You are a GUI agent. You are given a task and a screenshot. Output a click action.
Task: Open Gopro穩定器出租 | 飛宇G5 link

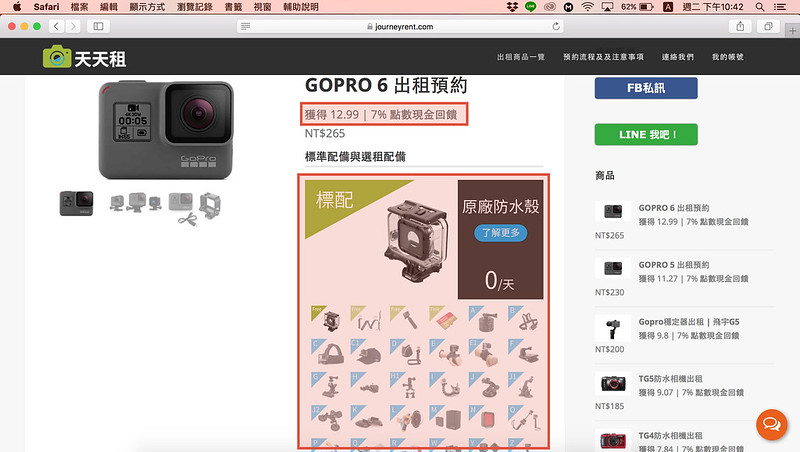pyautogui.click(x=689, y=322)
